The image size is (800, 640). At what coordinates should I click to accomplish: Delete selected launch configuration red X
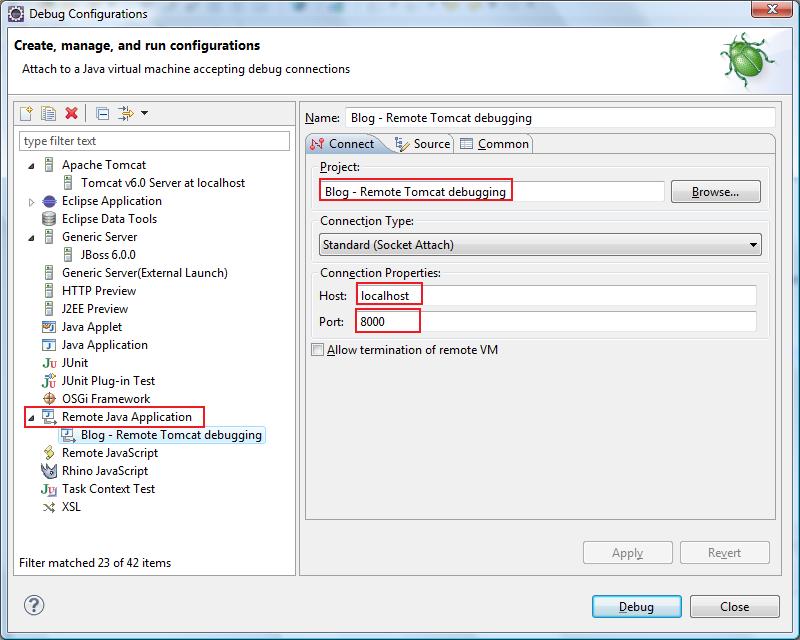click(x=71, y=113)
